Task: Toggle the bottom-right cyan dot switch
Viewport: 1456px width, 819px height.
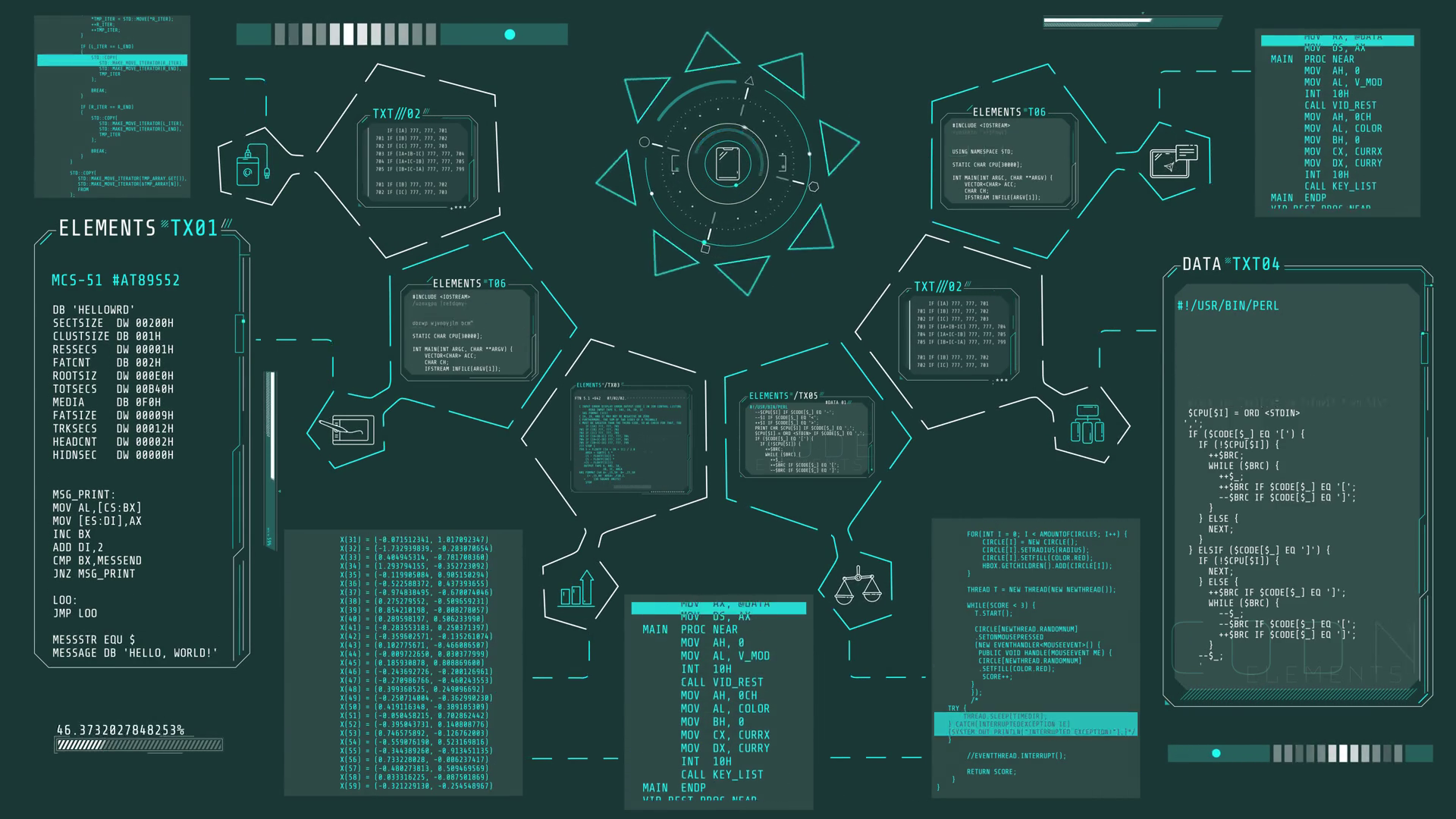Action: click(x=1216, y=753)
